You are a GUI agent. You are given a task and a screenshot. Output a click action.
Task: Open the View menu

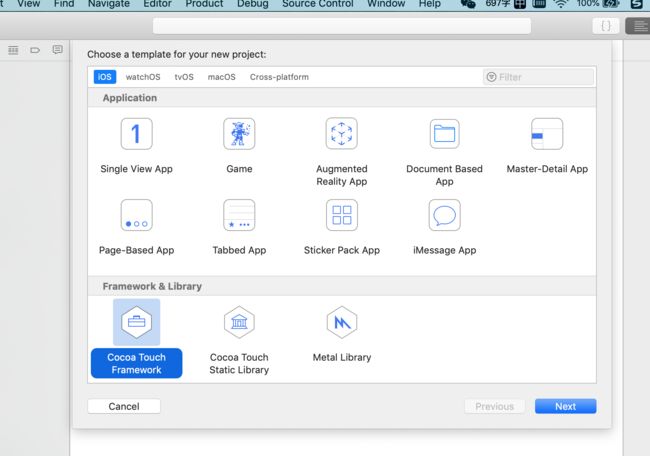click(x=29, y=4)
